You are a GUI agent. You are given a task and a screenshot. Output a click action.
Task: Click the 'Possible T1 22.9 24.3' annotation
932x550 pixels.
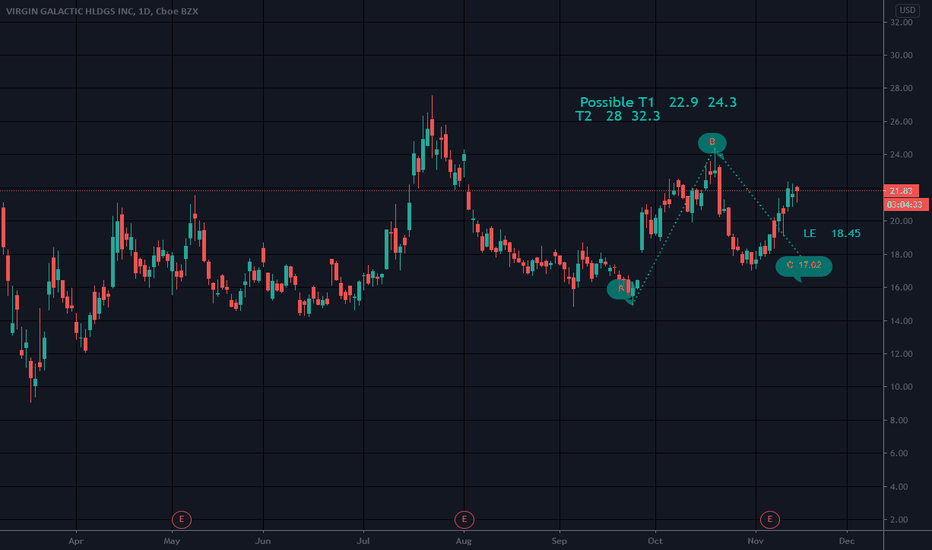tap(658, 102)
